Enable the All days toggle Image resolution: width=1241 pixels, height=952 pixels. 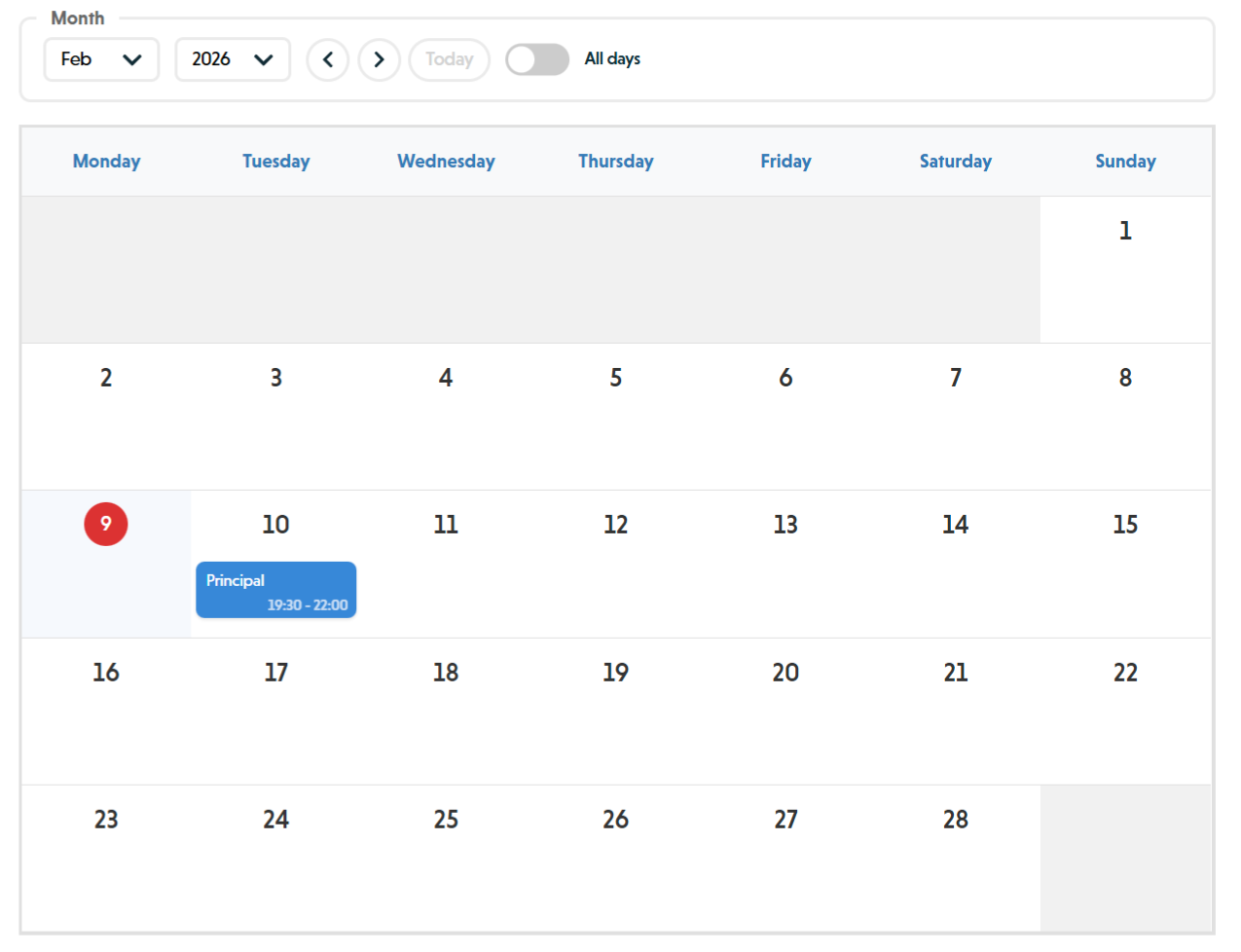[536, 59]
